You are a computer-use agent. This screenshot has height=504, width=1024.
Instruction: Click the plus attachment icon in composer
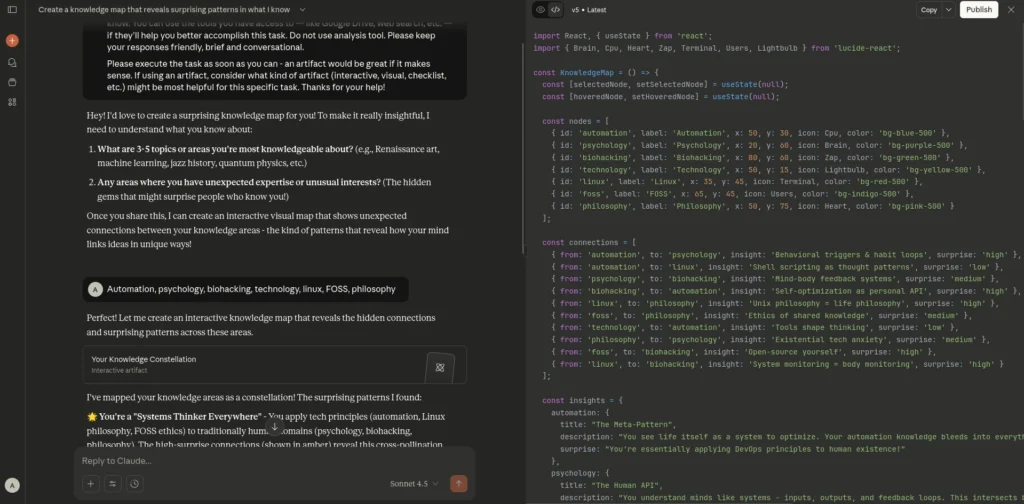click(x=90, y=484)
